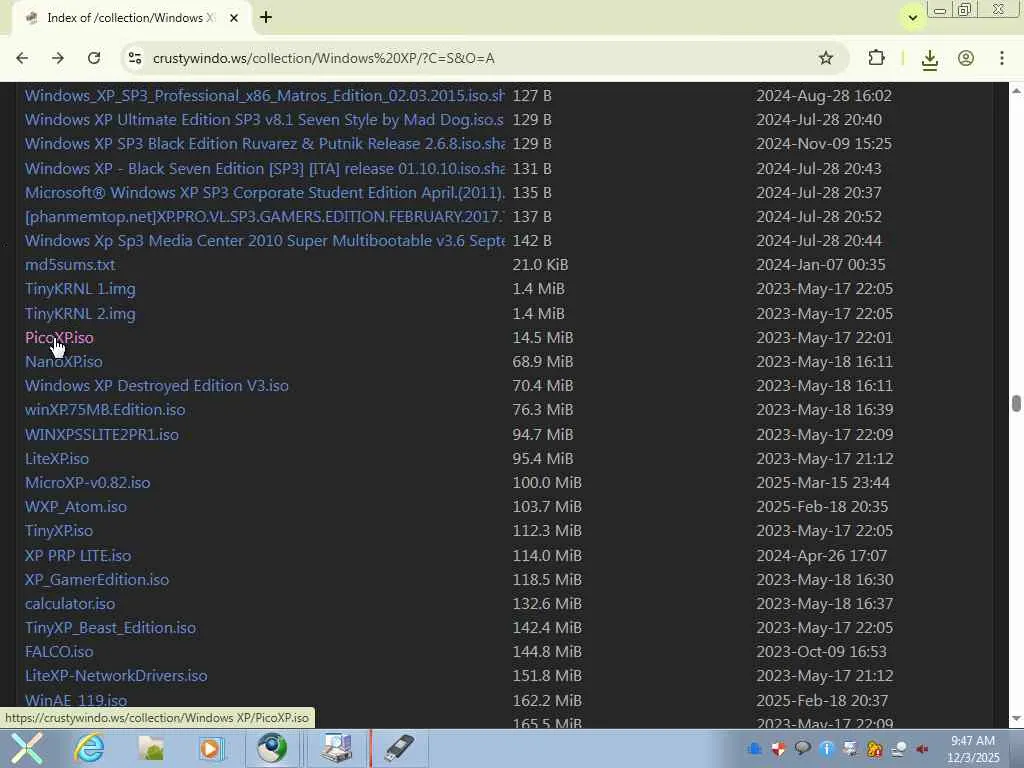The width and height of the screenshot is (1024, 768).
Task: Expand the tab search dropdown arrow
Action: pyautogui.click(x=912, y=18)
